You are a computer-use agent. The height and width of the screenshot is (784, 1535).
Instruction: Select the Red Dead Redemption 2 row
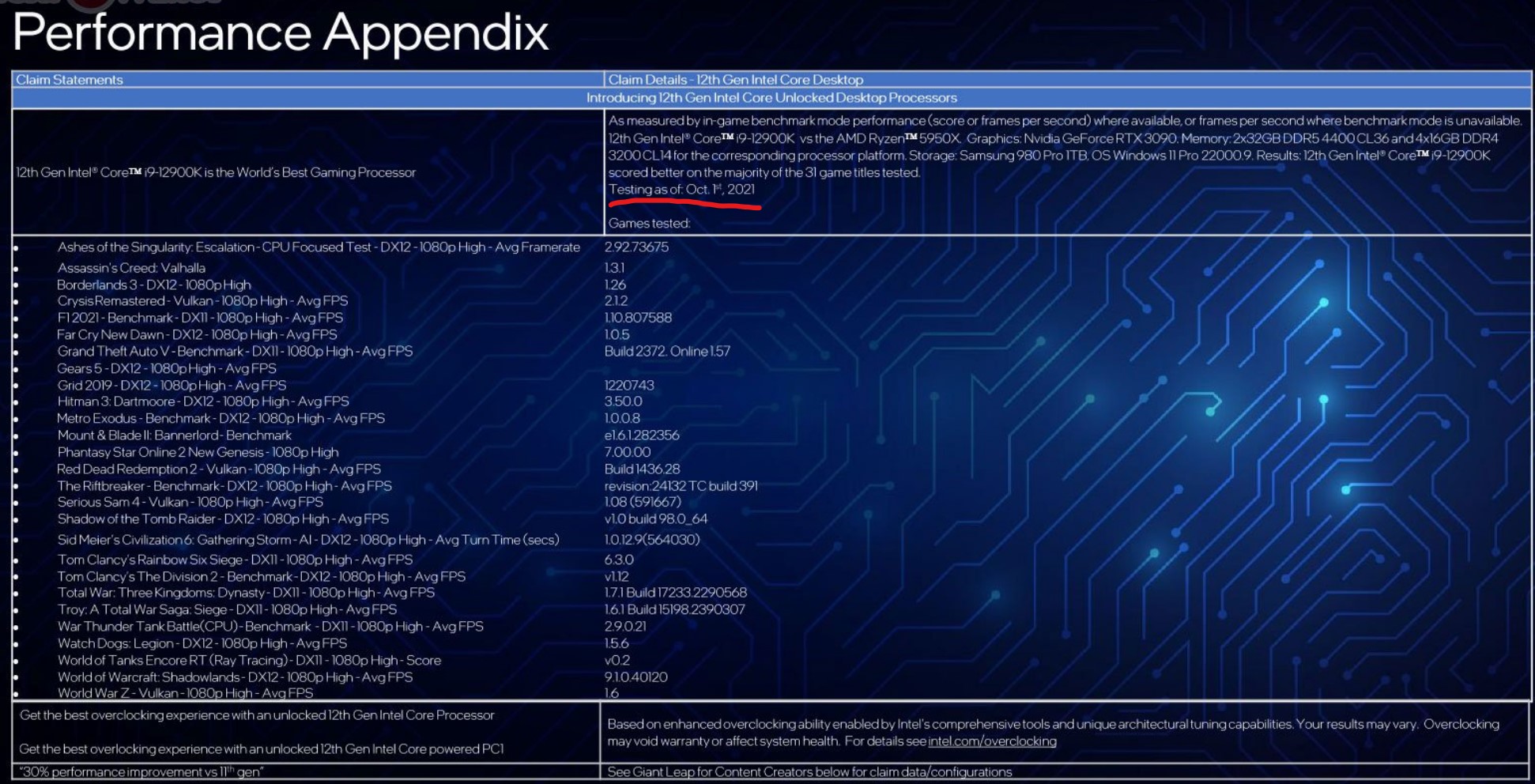(219, 469)
